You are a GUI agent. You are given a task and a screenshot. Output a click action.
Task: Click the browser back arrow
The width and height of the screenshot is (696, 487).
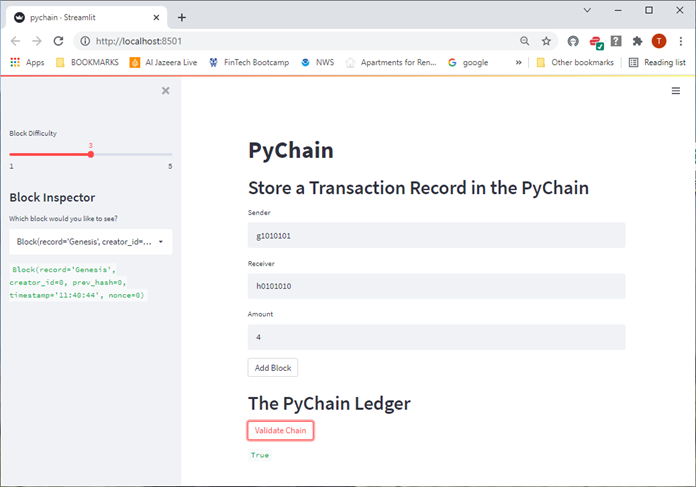[x=16, y=41]
